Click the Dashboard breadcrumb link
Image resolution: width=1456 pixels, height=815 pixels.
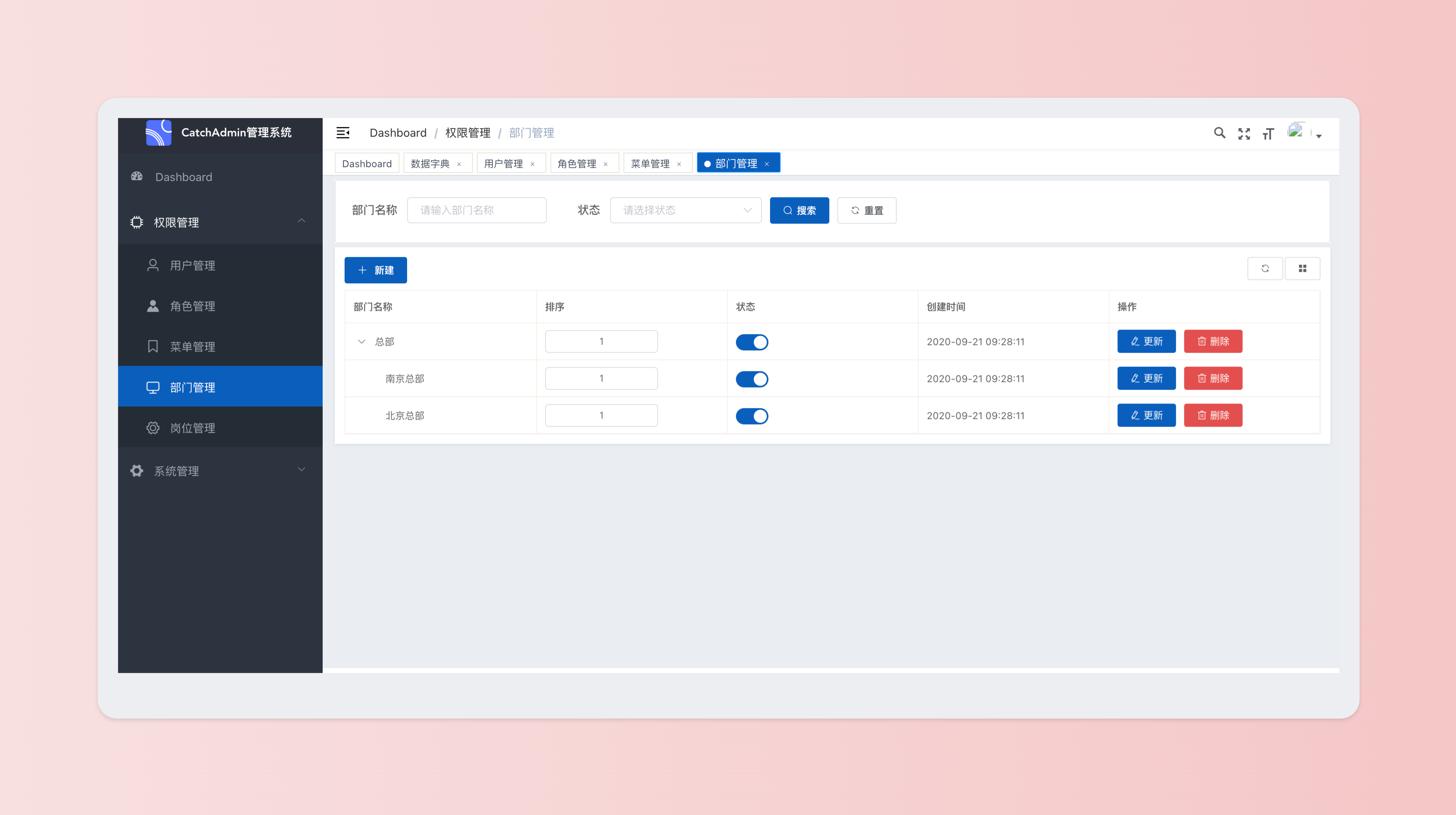coord(398,133)
